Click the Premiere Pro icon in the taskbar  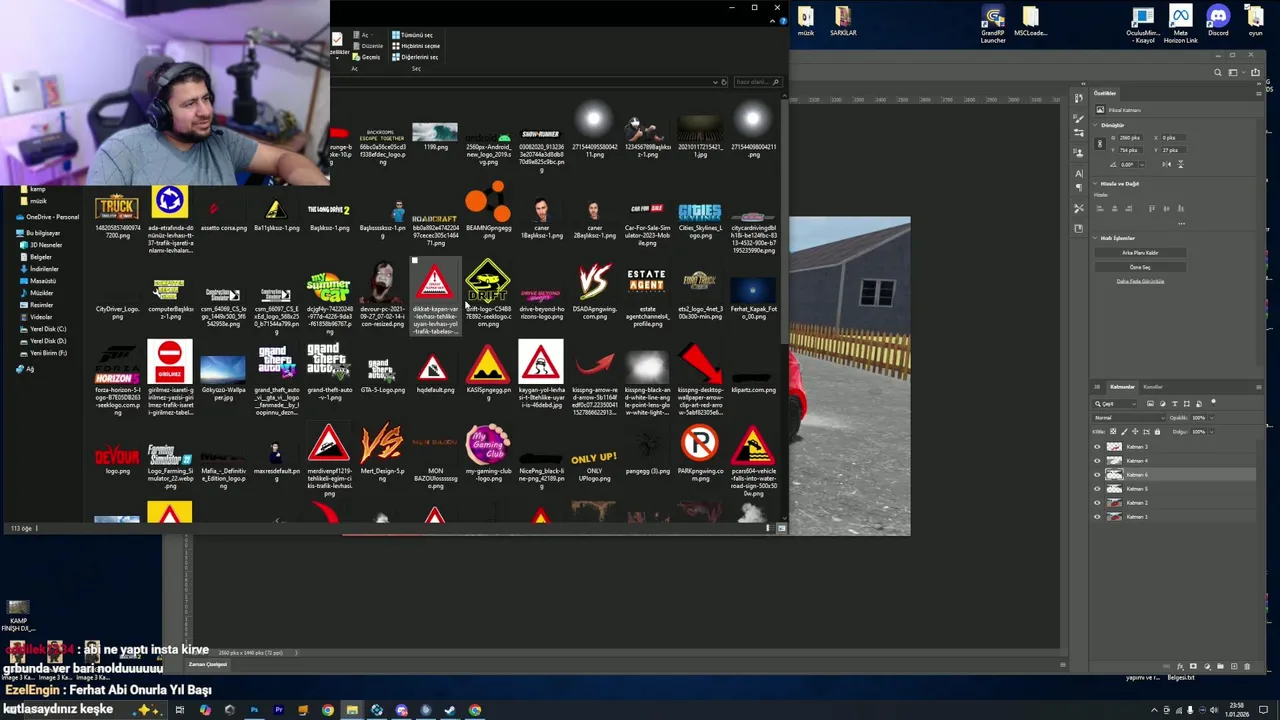[x=279, y=710]
